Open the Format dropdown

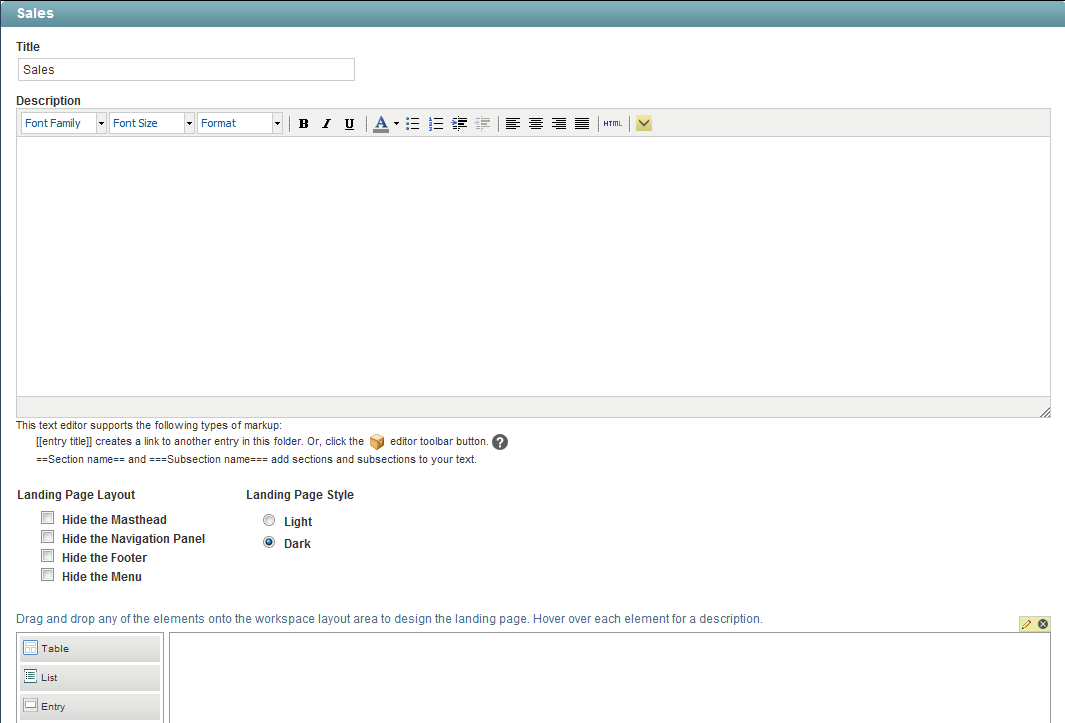[x=240, y=123]
